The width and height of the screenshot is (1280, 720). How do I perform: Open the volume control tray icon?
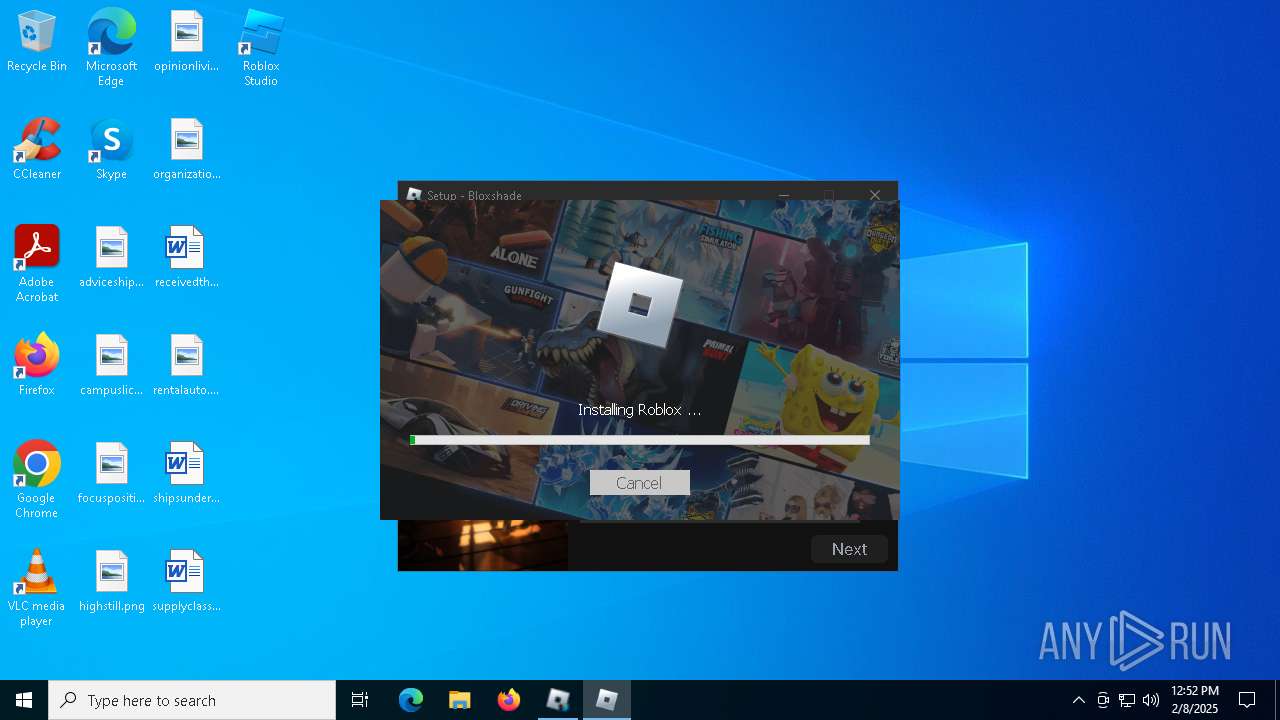tap(1151, 700)
